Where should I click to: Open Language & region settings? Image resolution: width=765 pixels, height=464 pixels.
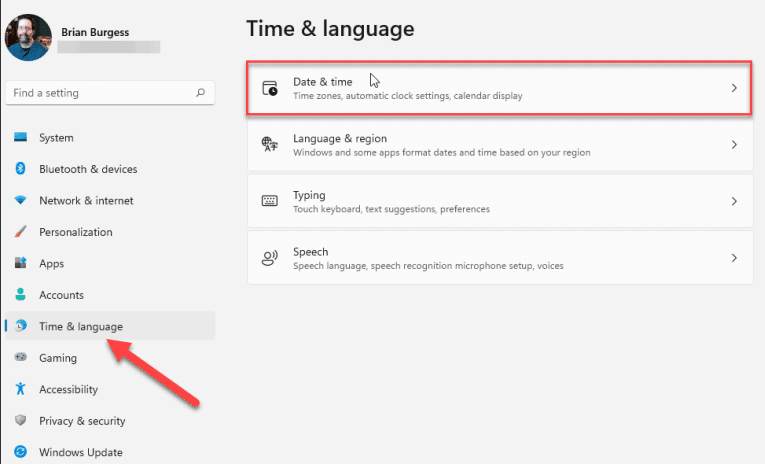500,144
